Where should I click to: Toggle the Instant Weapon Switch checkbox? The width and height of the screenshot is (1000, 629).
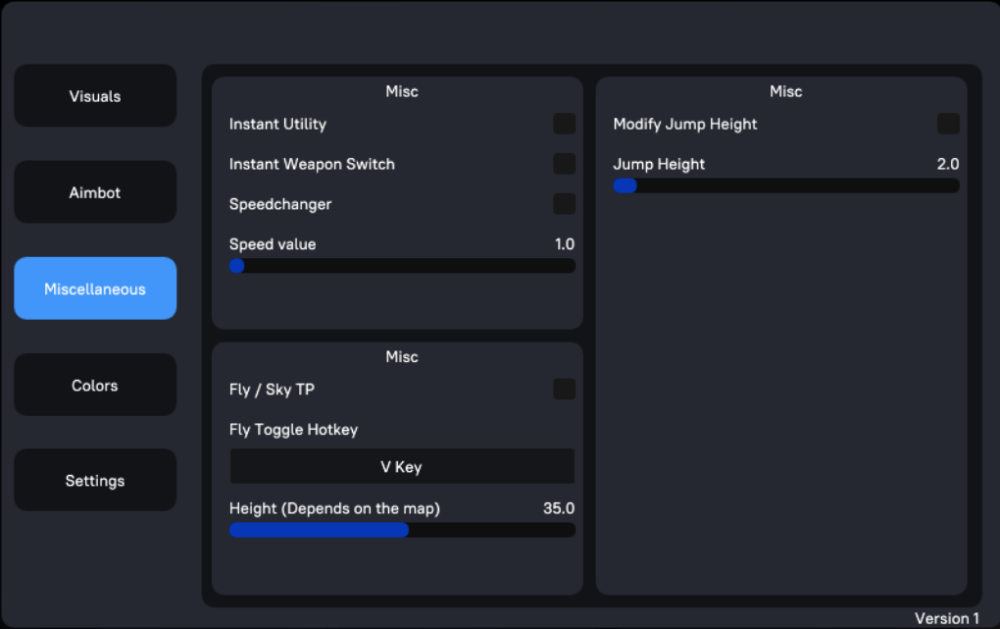coord(564,164)
